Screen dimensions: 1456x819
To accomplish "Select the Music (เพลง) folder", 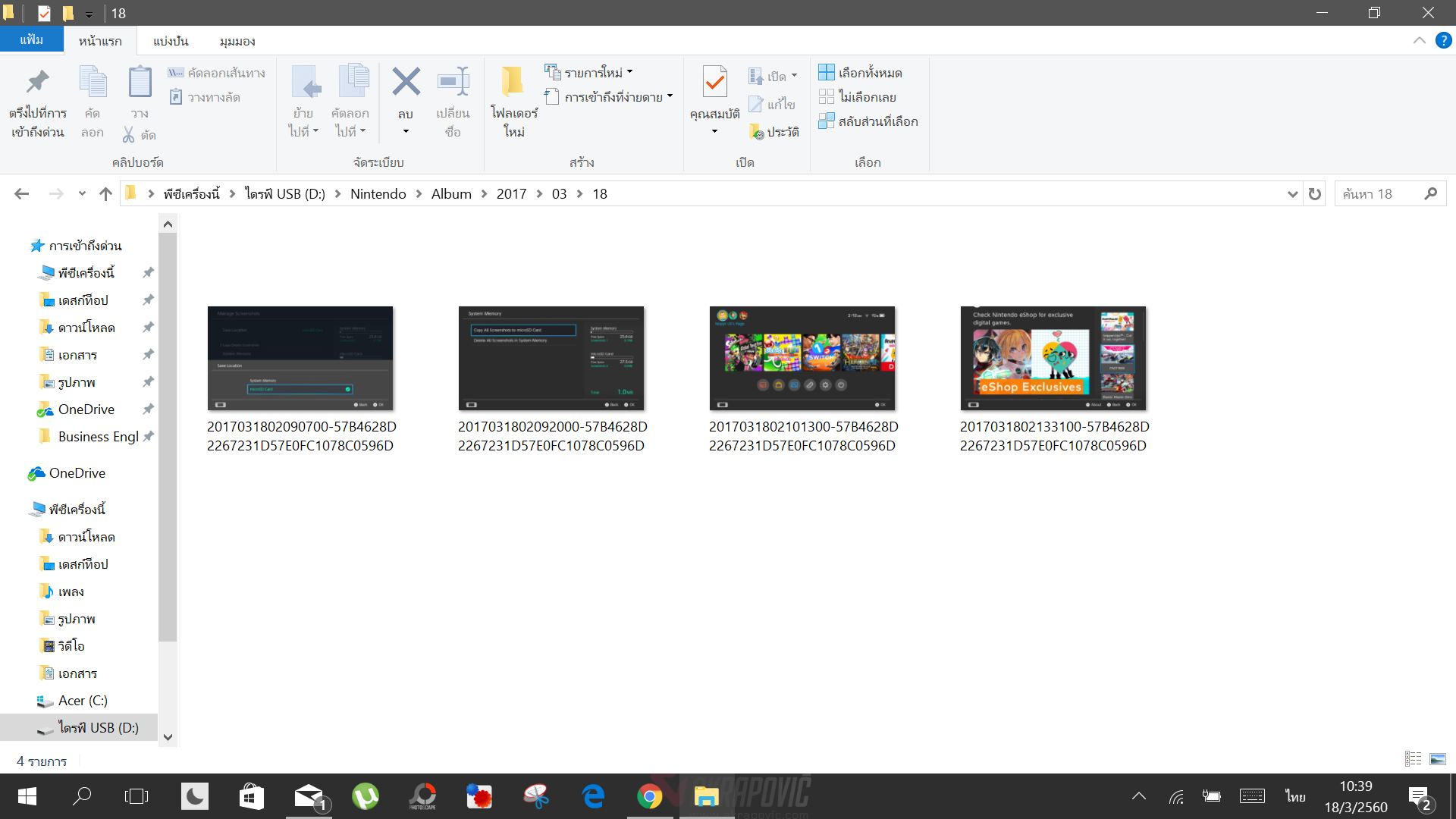I will (x=62, y=591).
